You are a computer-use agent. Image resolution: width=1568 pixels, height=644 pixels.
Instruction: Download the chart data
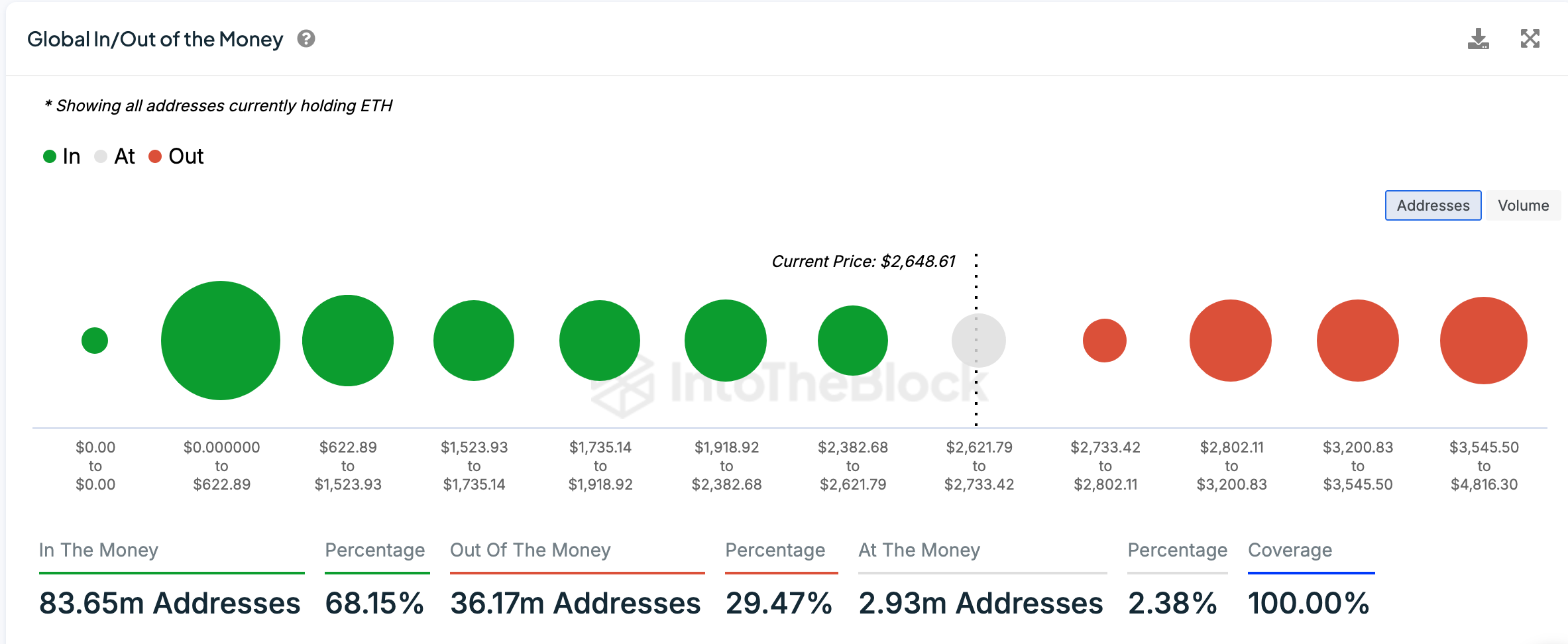(x=1478, y=39)
